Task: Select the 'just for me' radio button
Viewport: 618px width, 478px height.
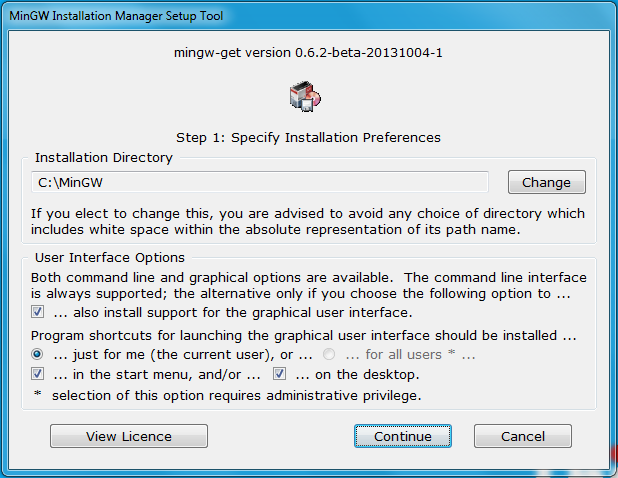Action: tap(37, 354)
